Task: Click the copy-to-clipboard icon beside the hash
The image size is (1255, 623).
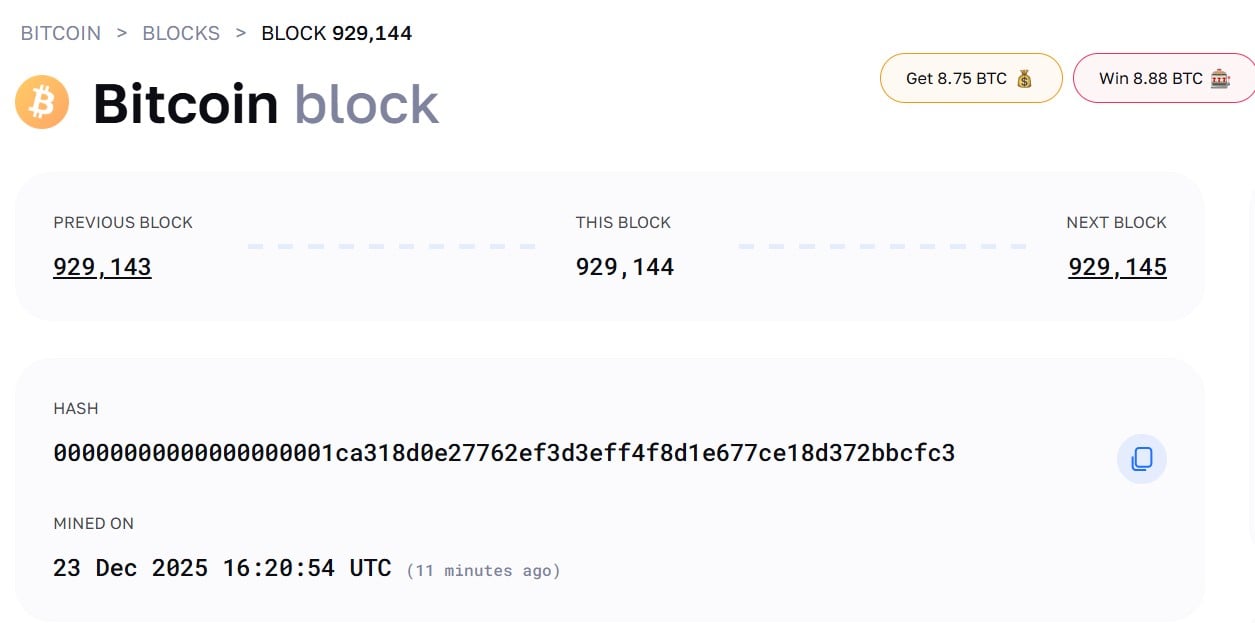Action: 1141,458
